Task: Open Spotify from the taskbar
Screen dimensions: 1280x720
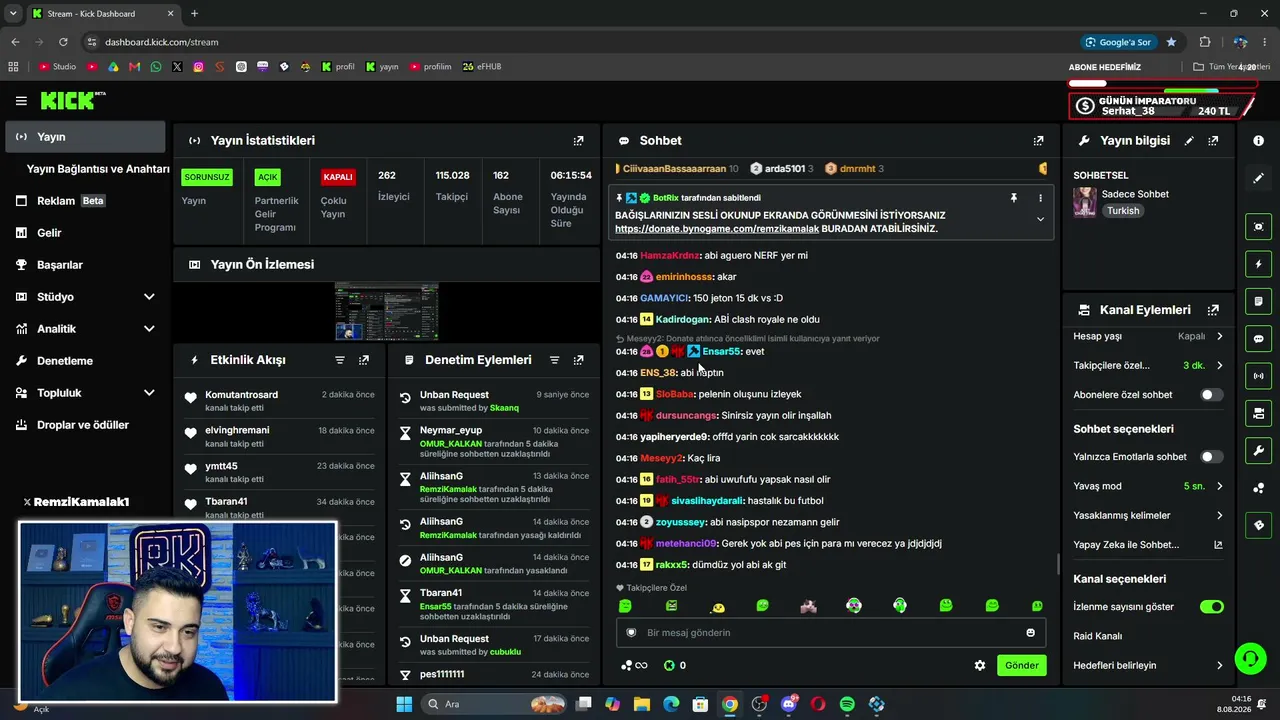Action: pyautogui.click(x=847, y=704)
